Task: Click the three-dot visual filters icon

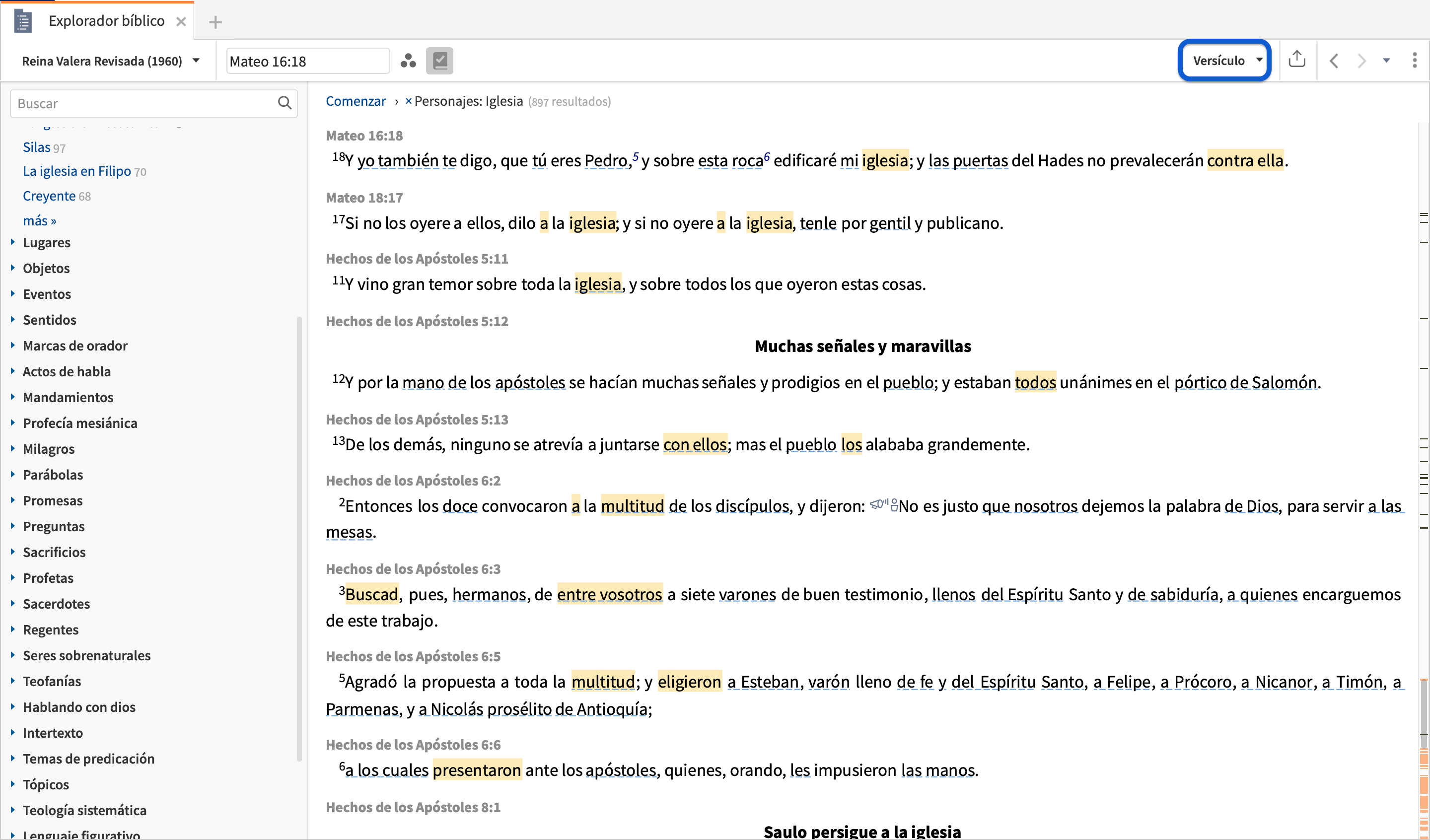Action: 408,61
